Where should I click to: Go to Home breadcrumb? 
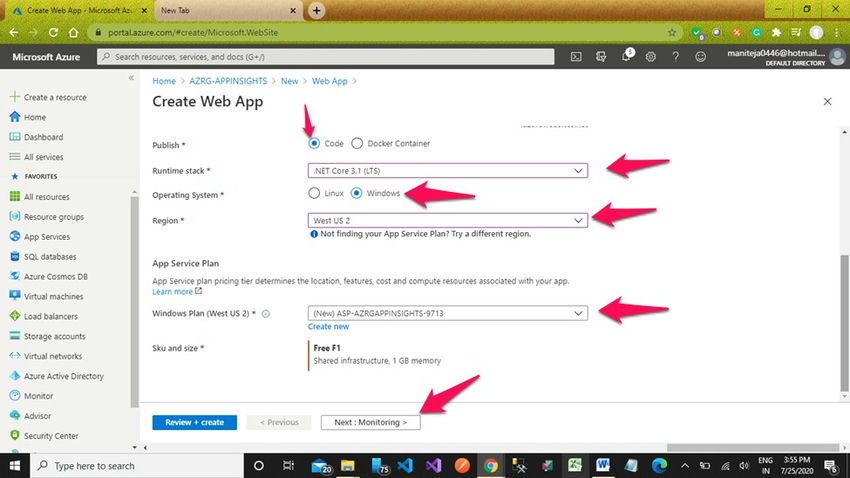pyautogui.click(x=164, y=81)
